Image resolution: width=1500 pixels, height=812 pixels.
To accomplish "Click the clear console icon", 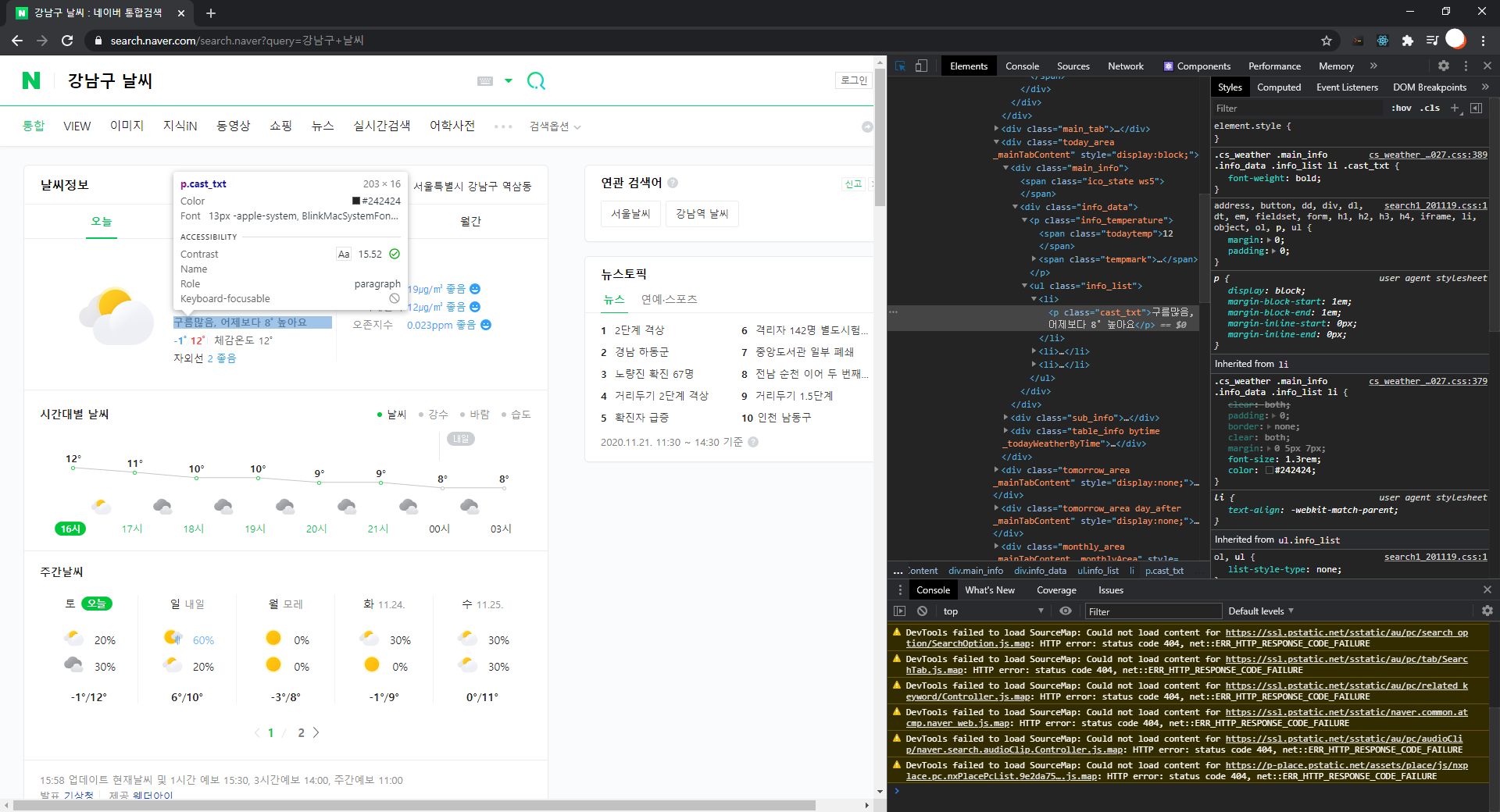I will (922, 611).
